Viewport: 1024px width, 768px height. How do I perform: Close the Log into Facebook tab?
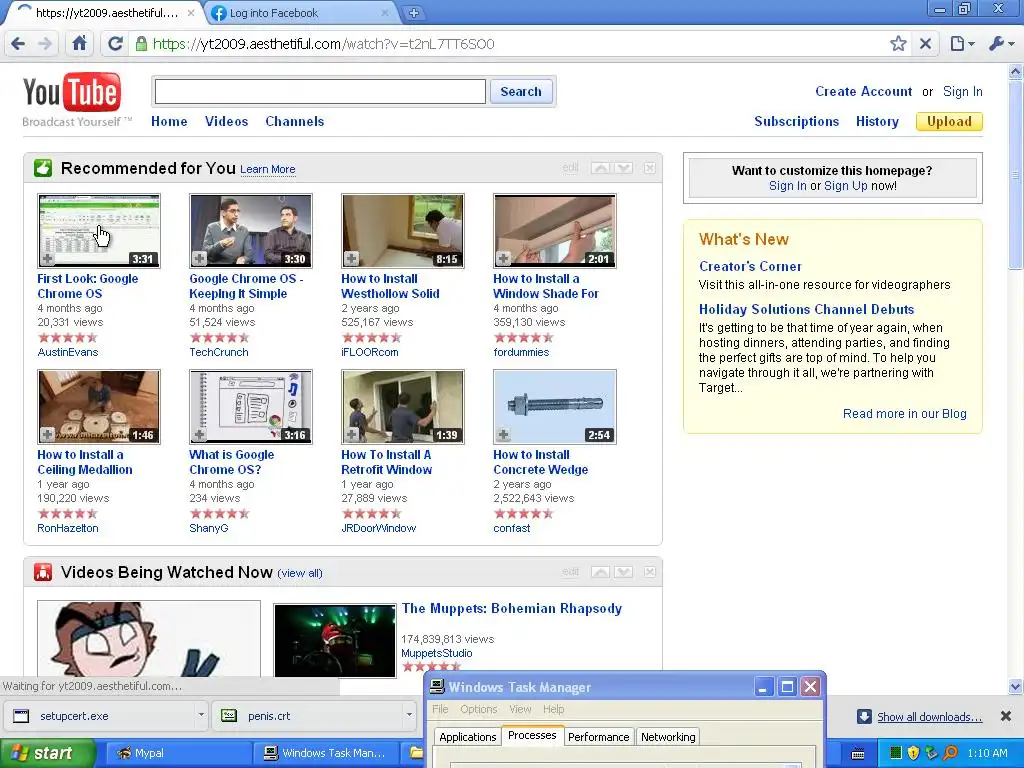point(385,13)
